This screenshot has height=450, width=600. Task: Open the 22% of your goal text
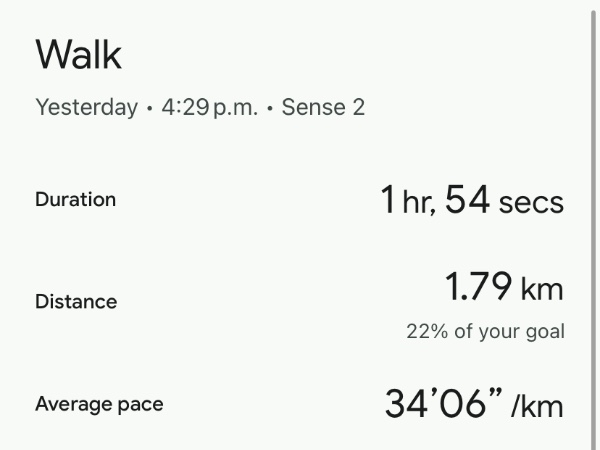(485, 331)
